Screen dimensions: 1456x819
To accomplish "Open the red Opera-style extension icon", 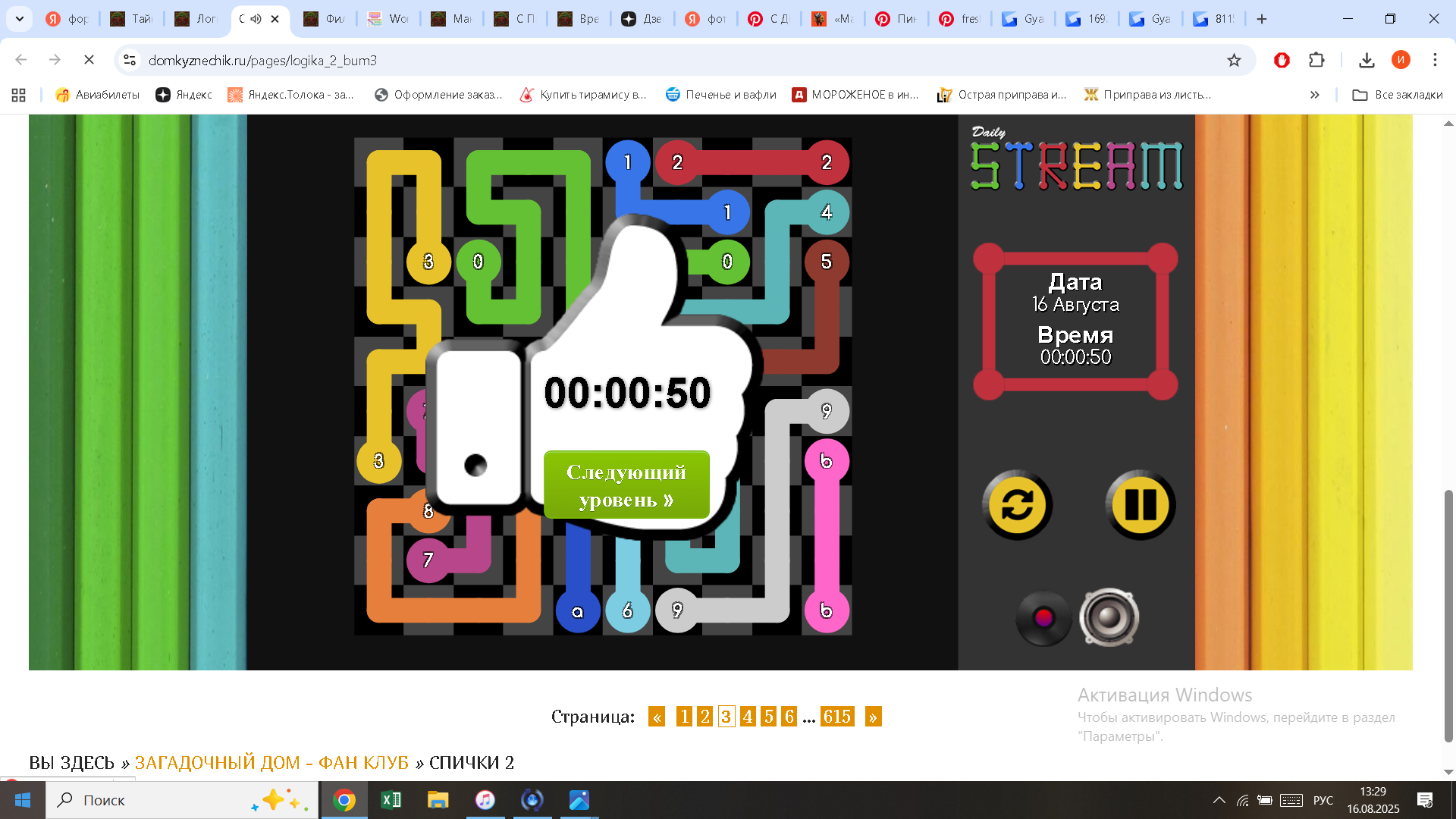I will tap(1282, 60).
